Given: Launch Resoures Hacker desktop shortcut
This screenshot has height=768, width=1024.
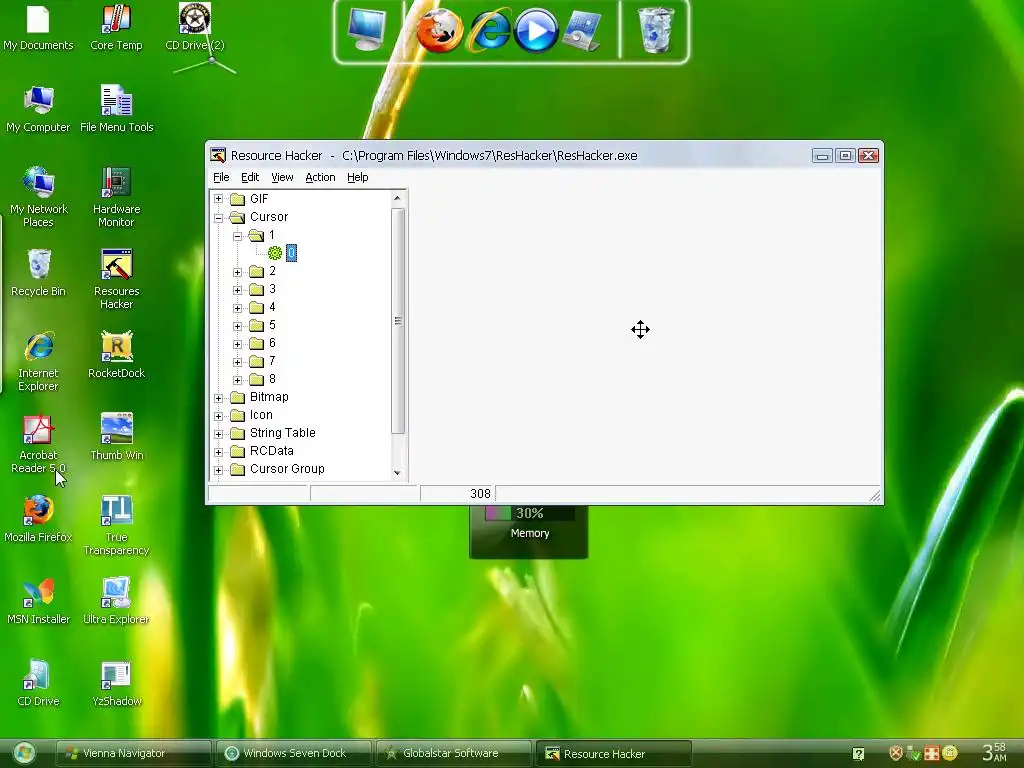Looking at the screenshot, I should pos(116,280).
